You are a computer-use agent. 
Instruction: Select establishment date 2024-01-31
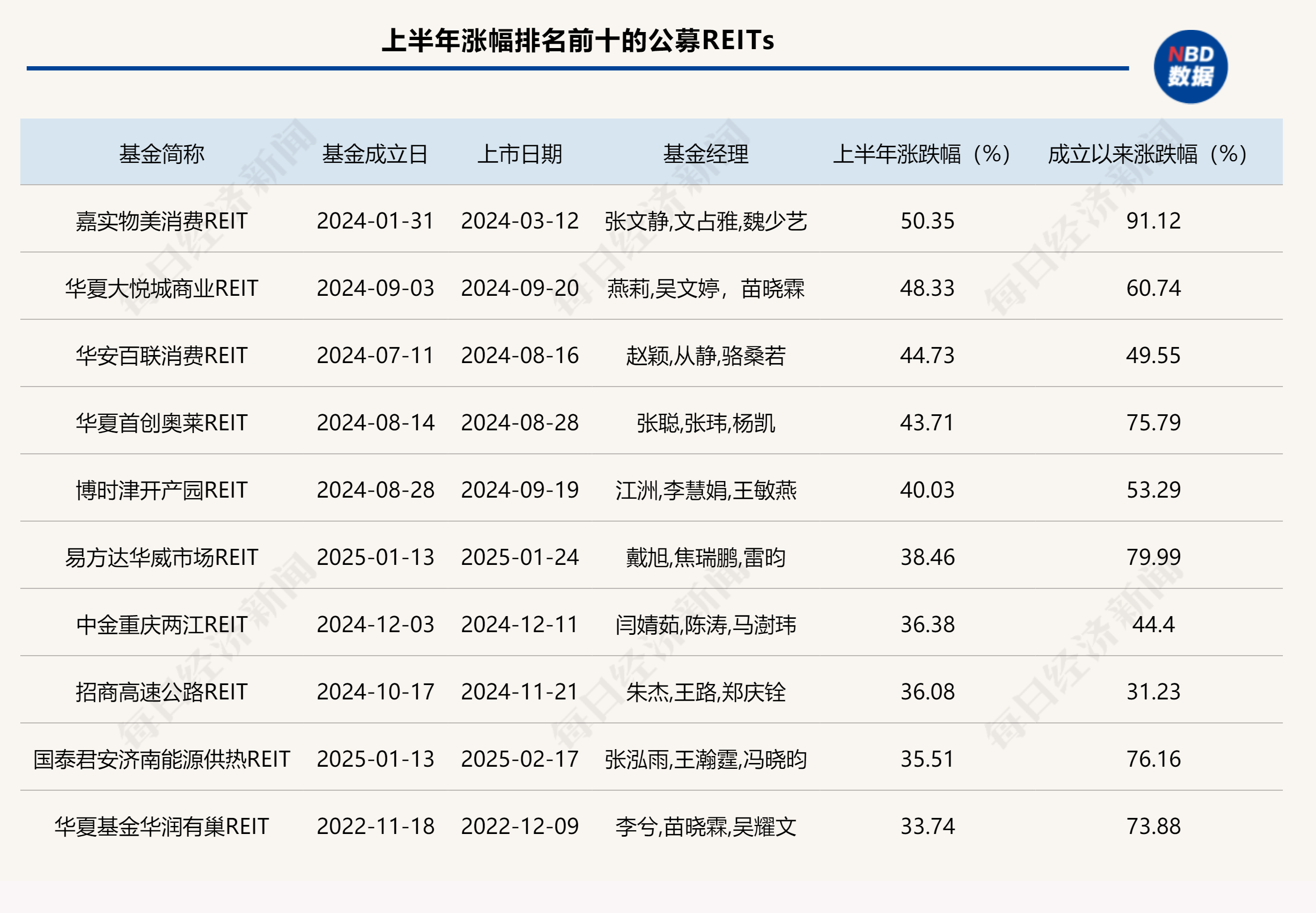(376, 221)
